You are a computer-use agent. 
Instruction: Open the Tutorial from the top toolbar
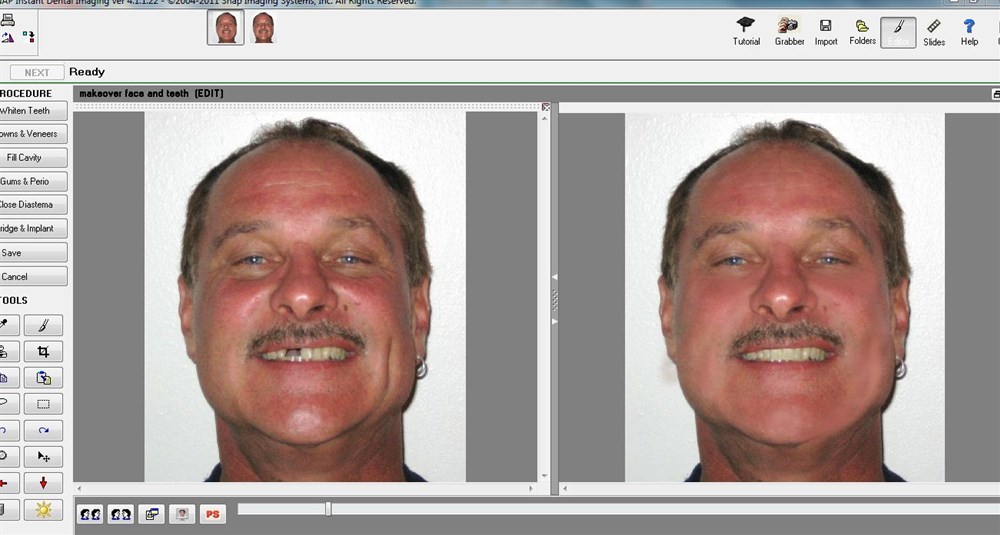point(746,32)
